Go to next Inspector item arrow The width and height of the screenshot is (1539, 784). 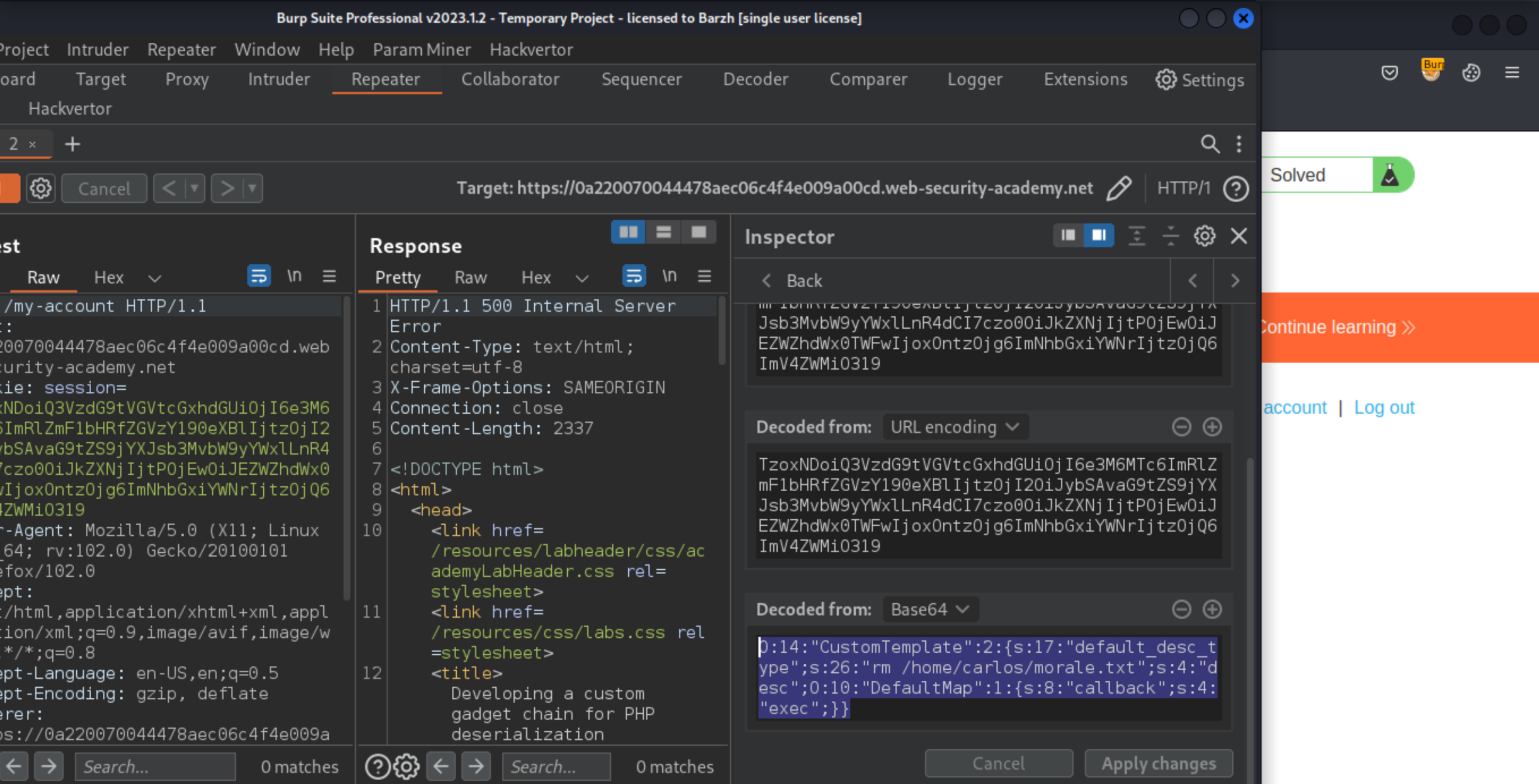tap(1235, 281)
